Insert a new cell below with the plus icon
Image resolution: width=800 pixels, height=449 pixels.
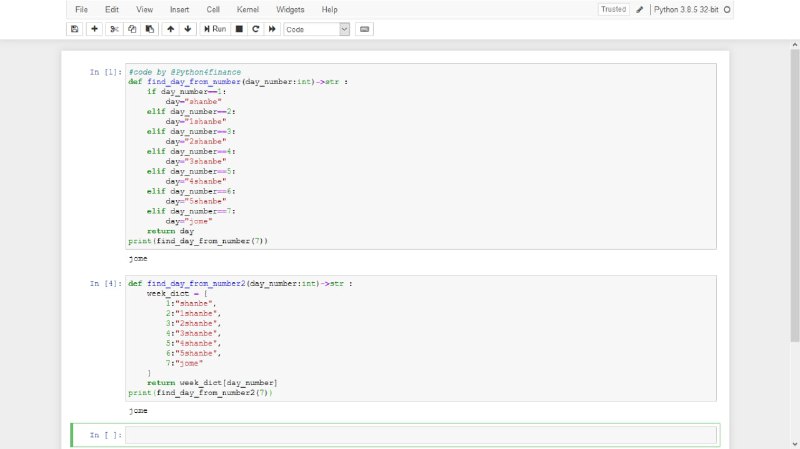[x=94, y=29]
